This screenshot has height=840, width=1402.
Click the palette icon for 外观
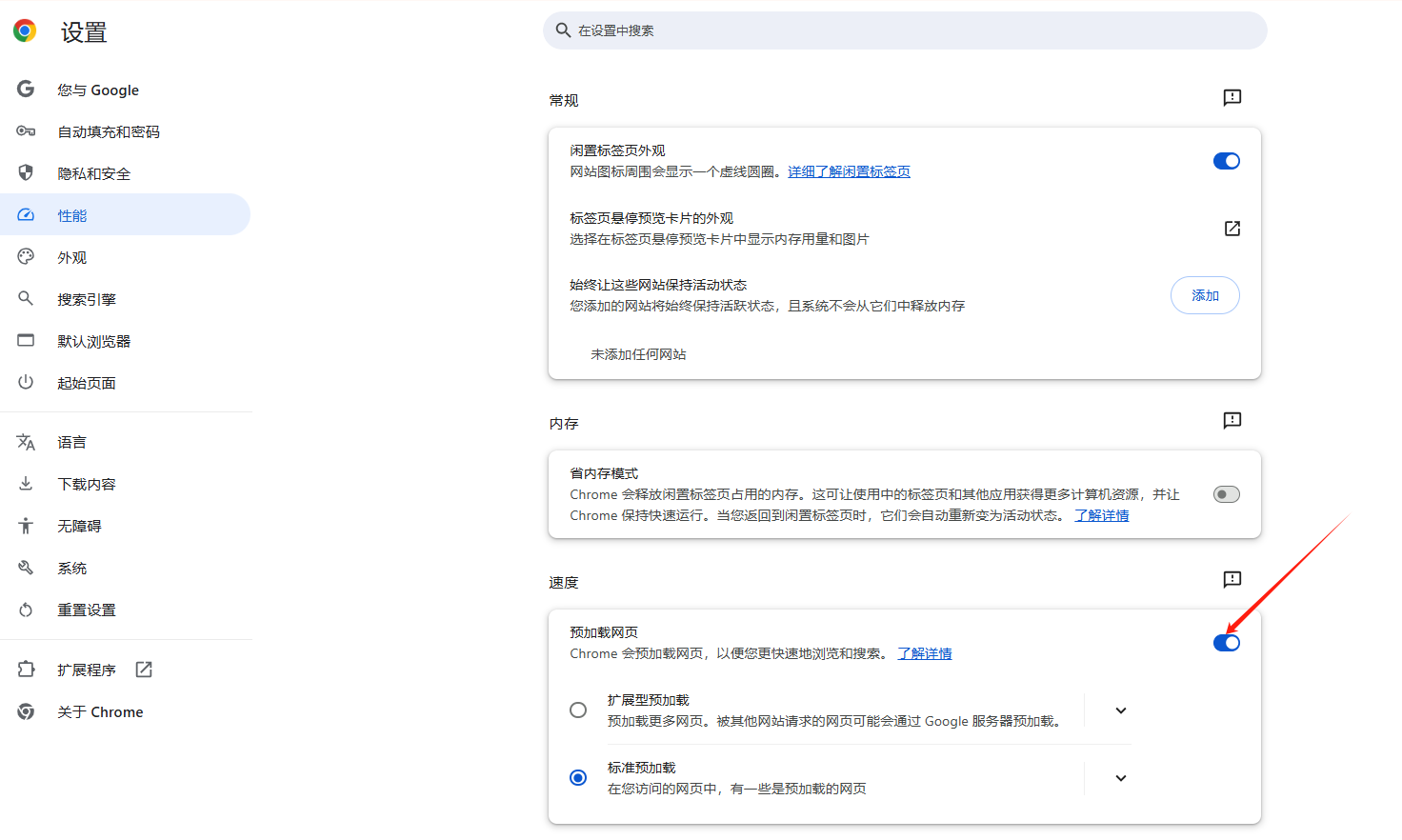[x=26, y=256]
